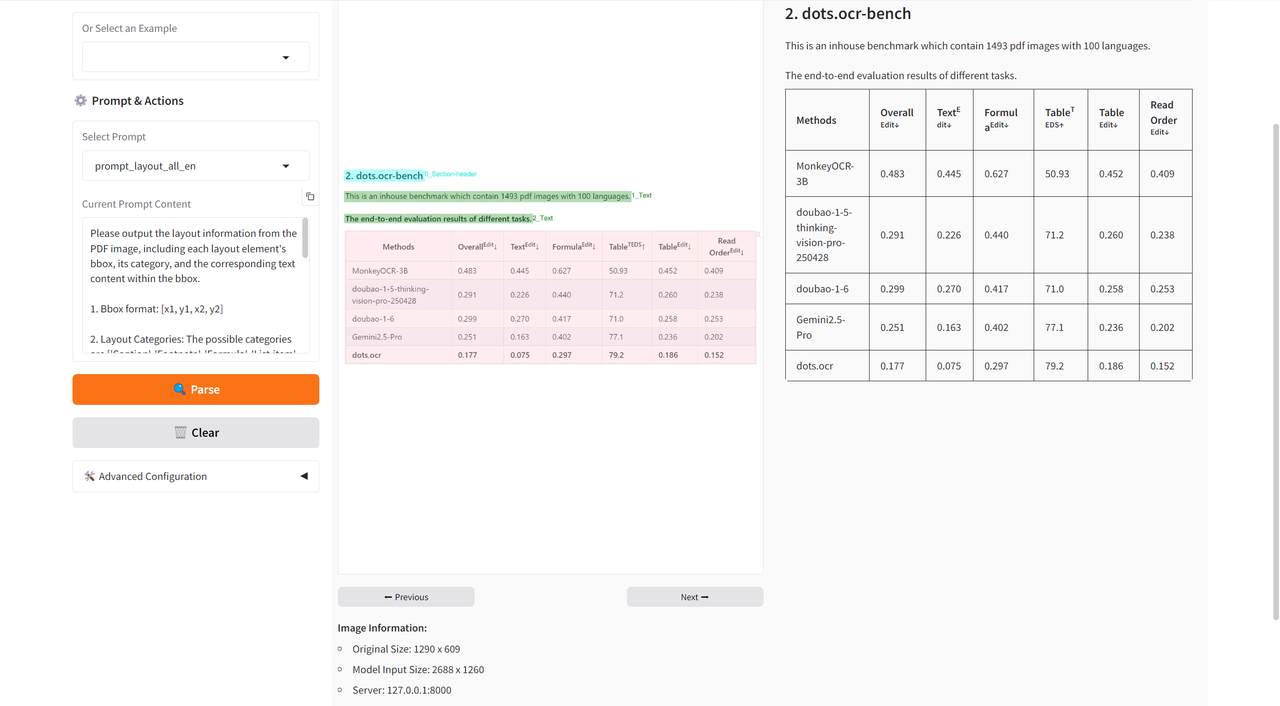The width and height of the screenshot is (1280, 706).
Task: Click value 0.075 in the results table
Action: click(x=949, y=366)
